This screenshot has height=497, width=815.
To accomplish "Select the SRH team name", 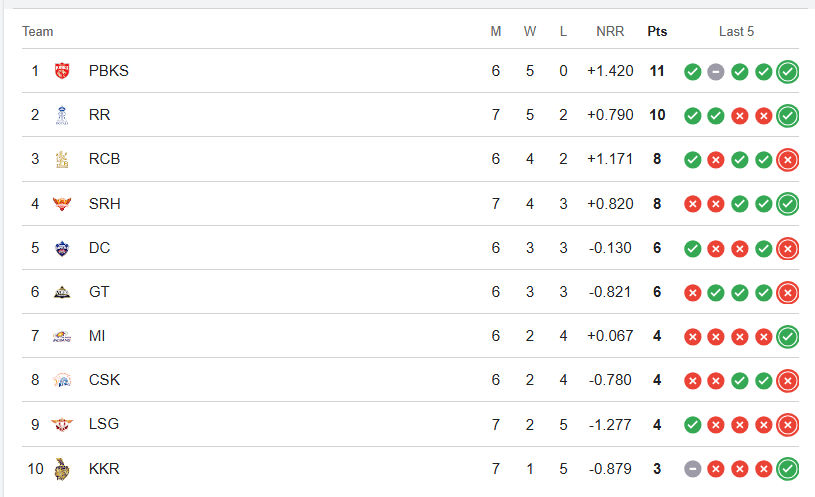I will pyautogui.click(x=104, y=203).
